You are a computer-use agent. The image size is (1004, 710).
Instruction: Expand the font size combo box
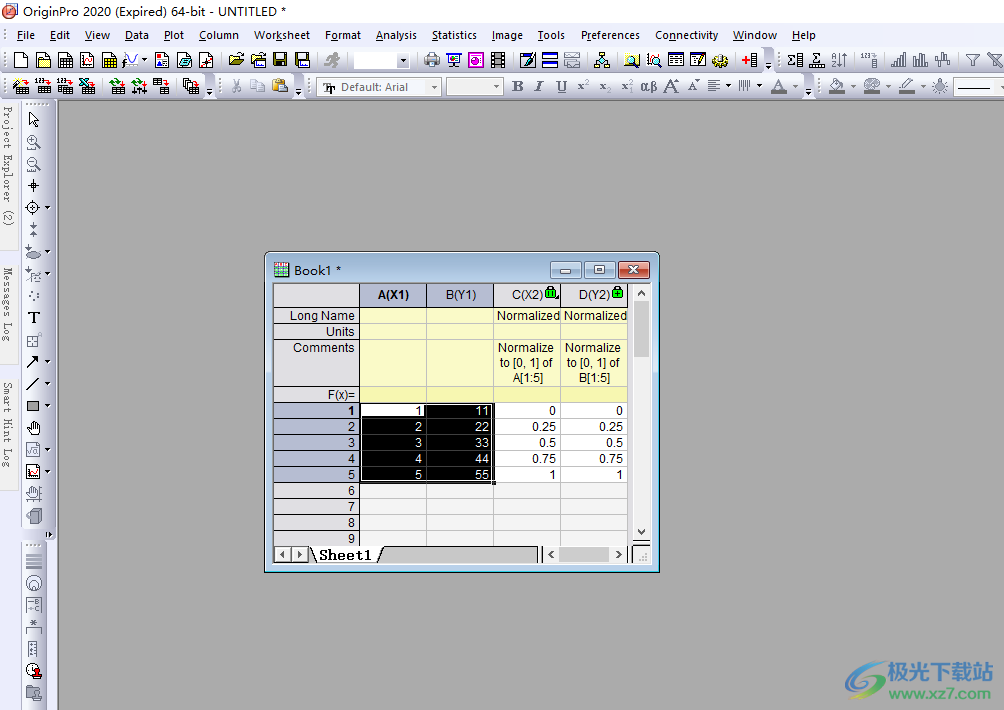tap(496, 87)
